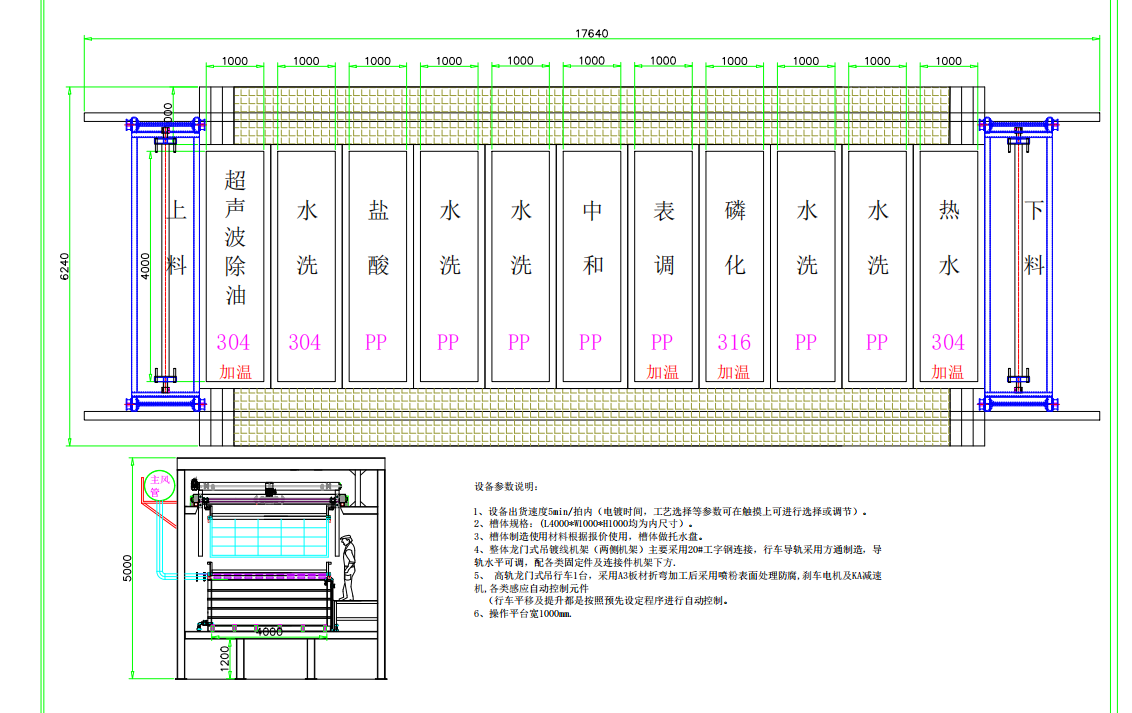Click the 1200 leg height dimension
The image size is (1132, 713).
click(225, 657)
